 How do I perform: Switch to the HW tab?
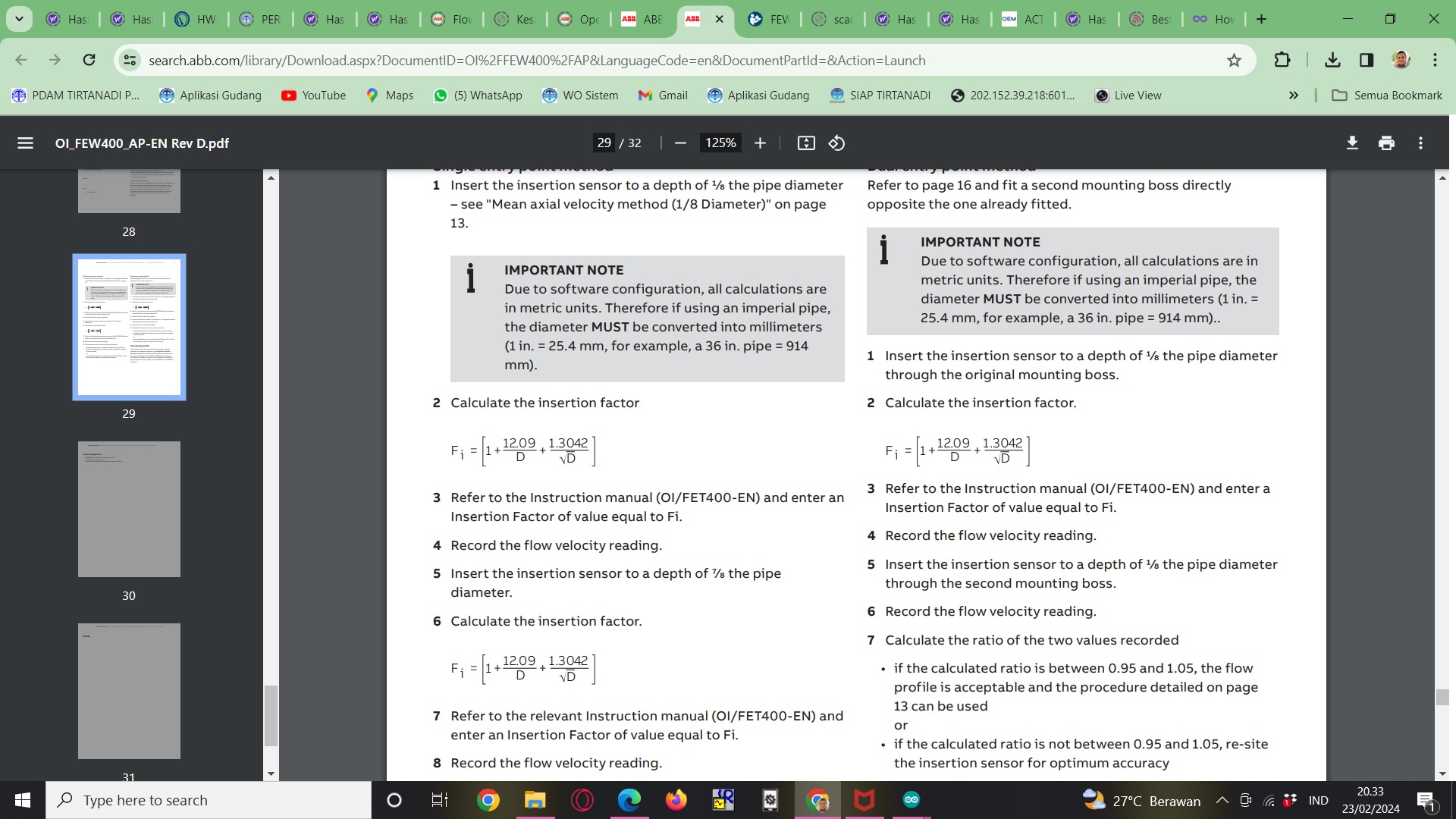point(196,19)
